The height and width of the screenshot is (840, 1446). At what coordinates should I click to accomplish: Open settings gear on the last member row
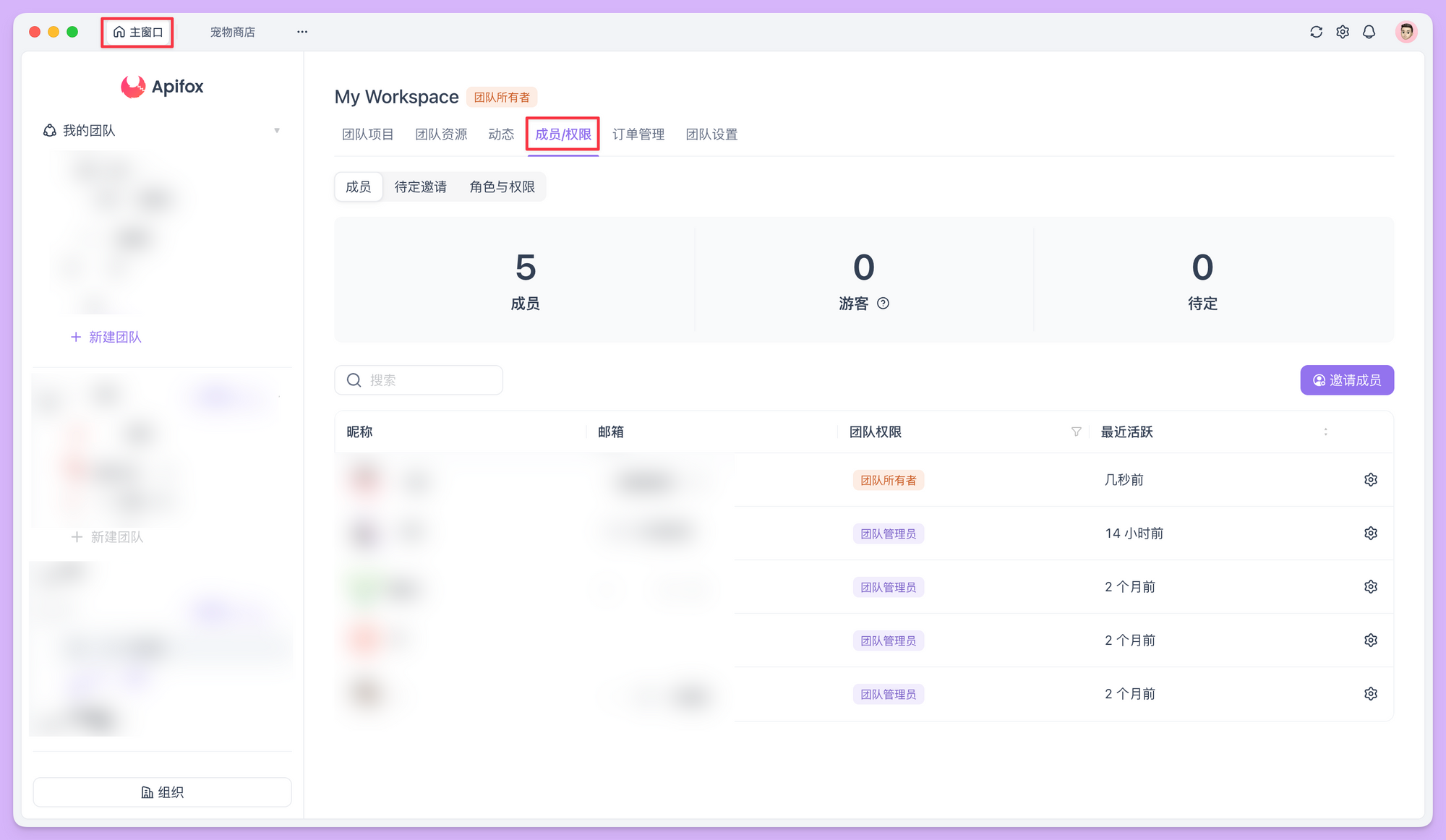click(1370, 693)
